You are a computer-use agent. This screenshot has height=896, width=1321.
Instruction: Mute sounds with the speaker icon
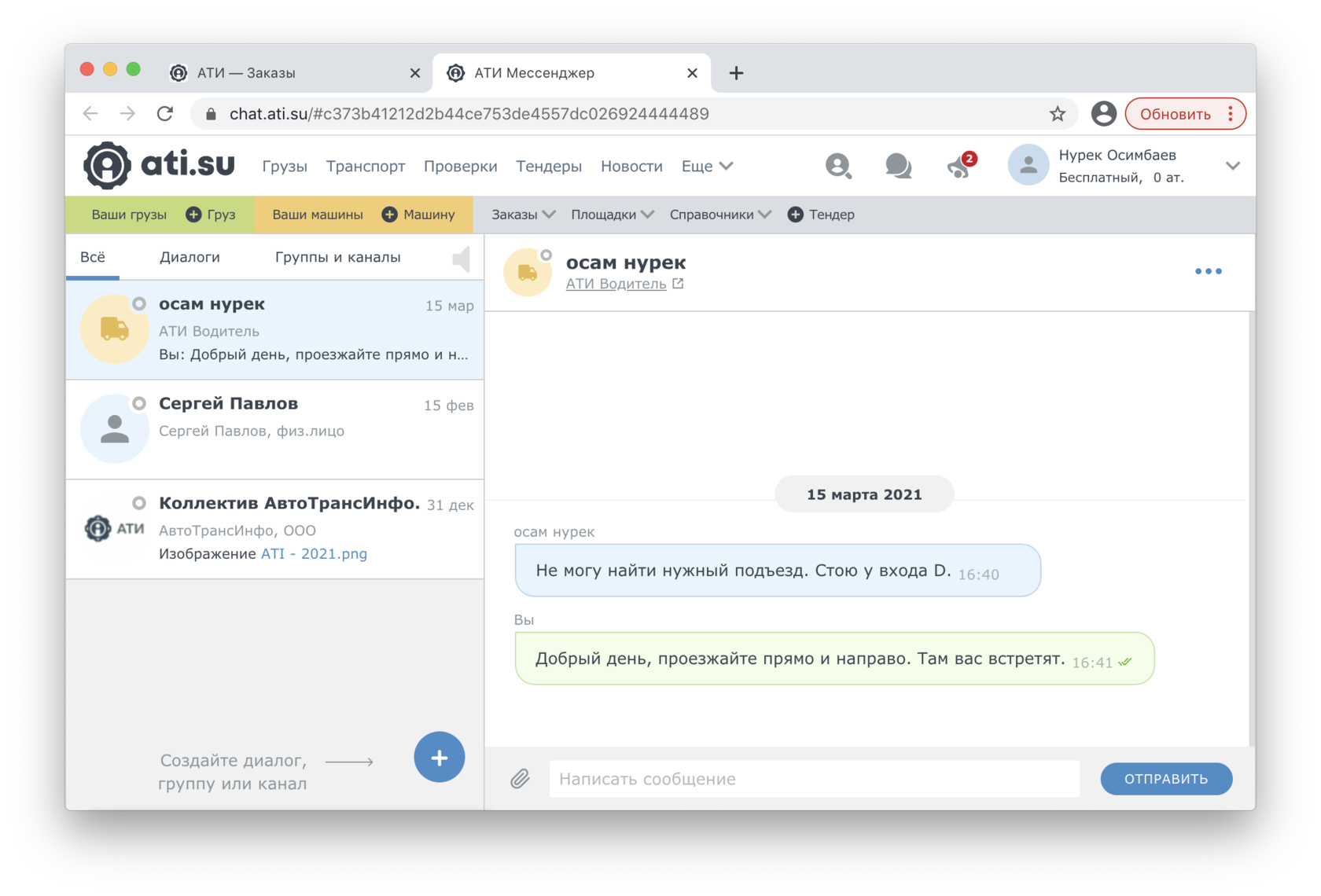(x=462, y=259)
